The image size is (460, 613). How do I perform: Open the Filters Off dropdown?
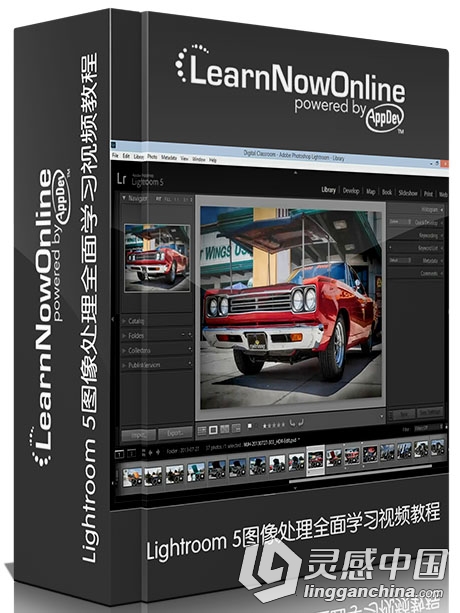[426, 427]
